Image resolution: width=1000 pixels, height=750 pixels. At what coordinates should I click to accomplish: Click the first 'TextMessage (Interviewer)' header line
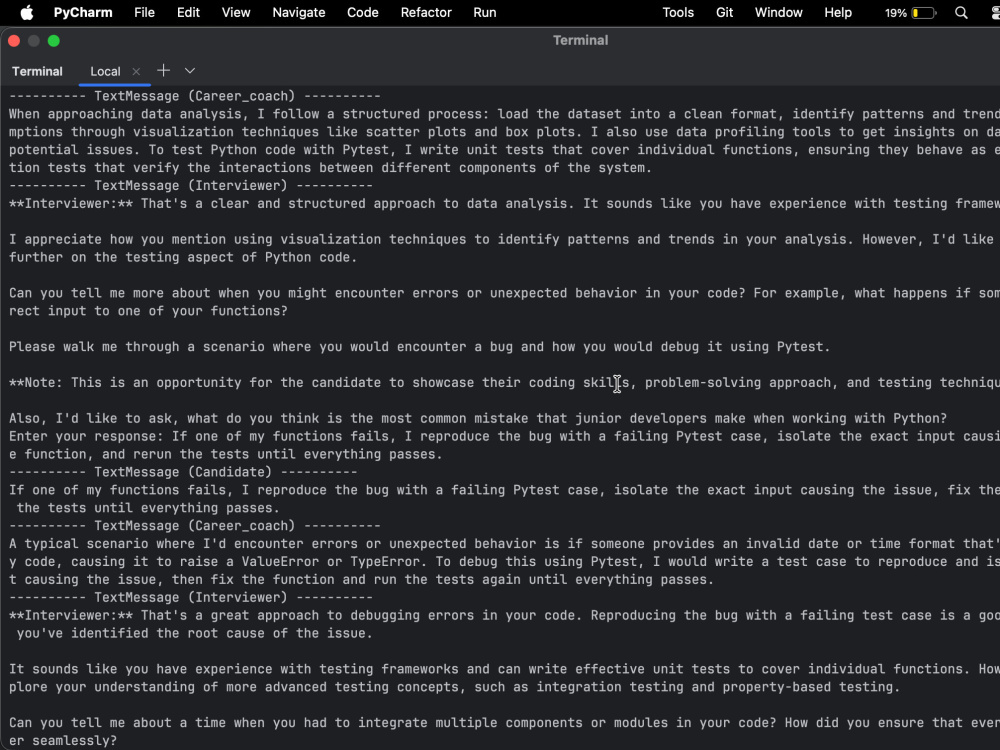191,186
